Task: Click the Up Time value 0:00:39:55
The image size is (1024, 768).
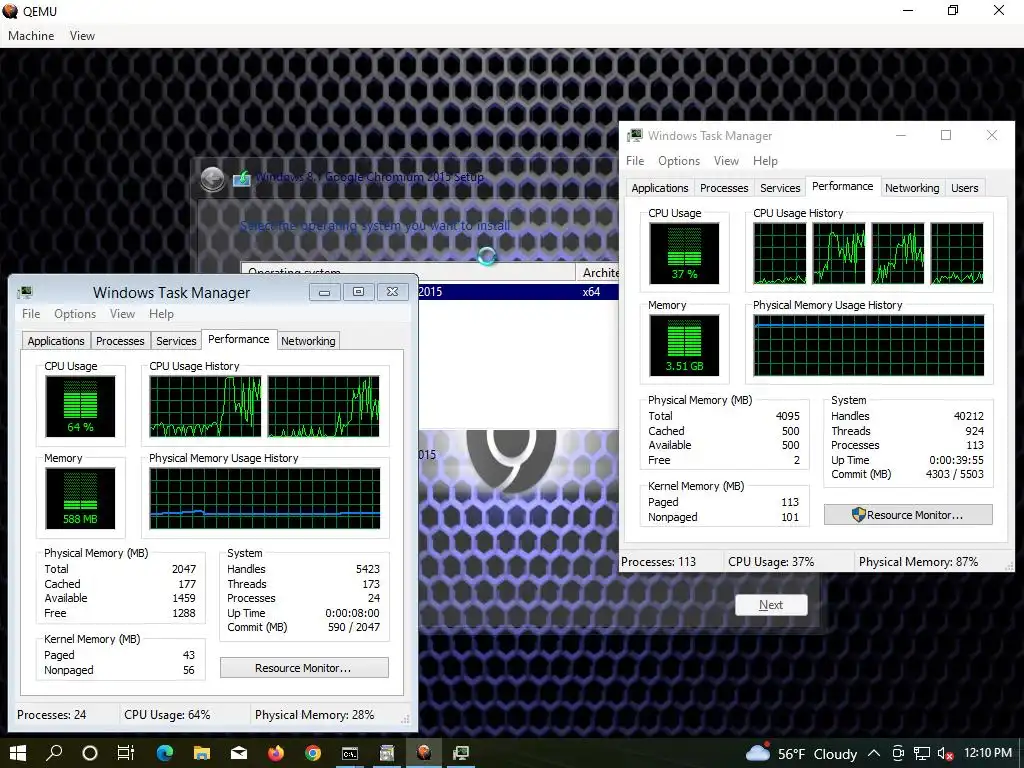Action: (x=956, y=460)
